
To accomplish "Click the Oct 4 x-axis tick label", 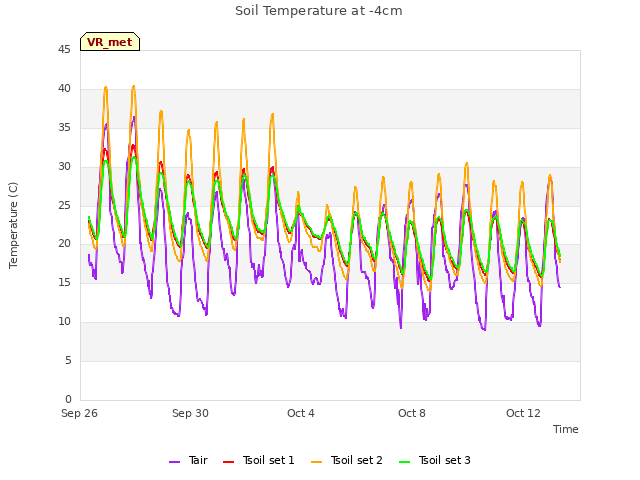I will [x=301, y=413].
